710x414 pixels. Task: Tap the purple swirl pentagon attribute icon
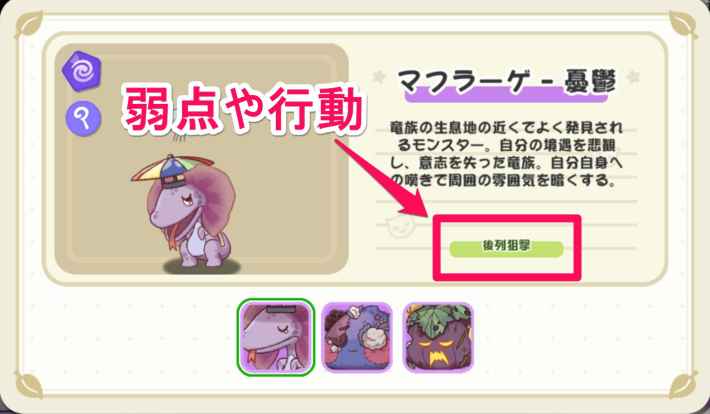82,71
